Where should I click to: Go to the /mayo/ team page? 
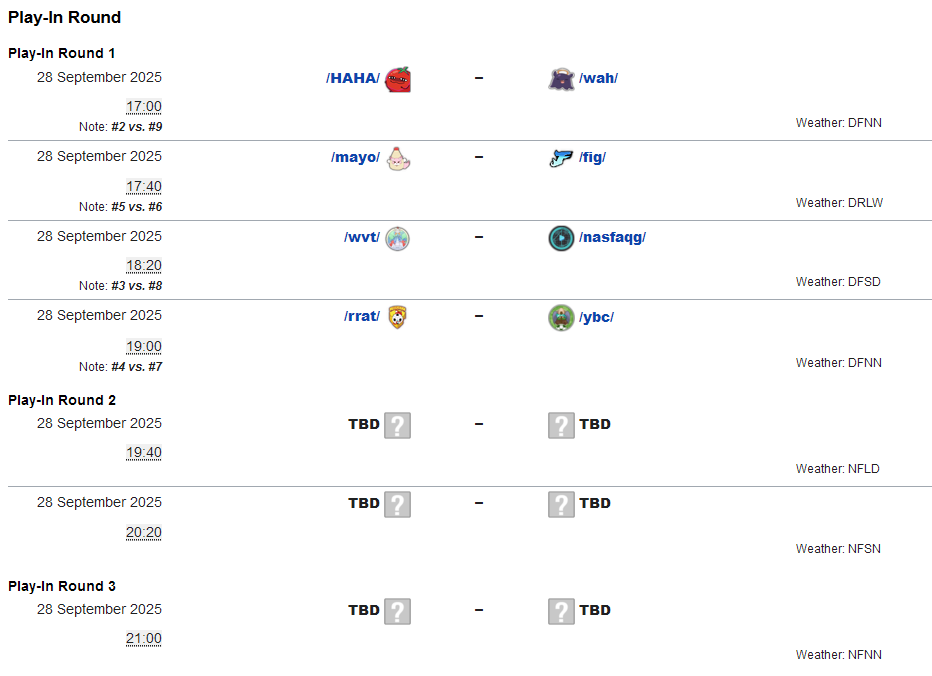[355, 158]
